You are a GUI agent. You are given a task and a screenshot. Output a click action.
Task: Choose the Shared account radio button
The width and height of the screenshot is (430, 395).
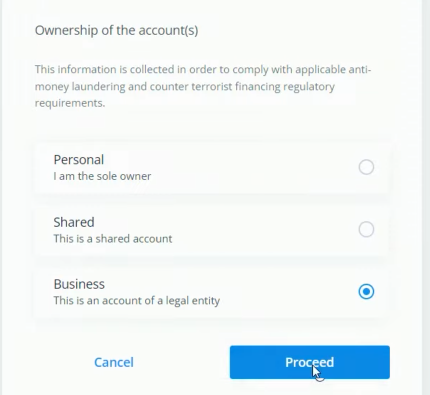366,229
